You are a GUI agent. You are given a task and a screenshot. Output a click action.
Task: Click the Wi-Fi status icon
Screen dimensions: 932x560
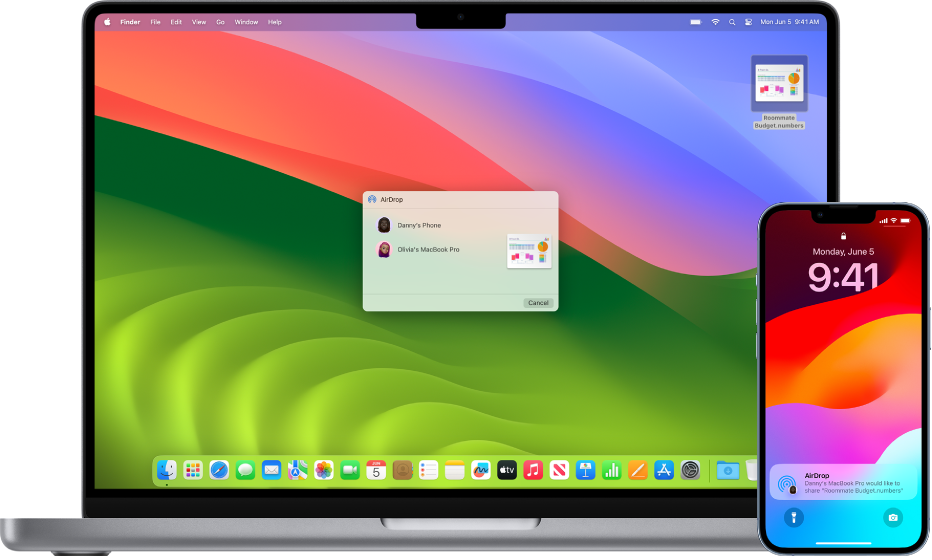tap(715, 21)
